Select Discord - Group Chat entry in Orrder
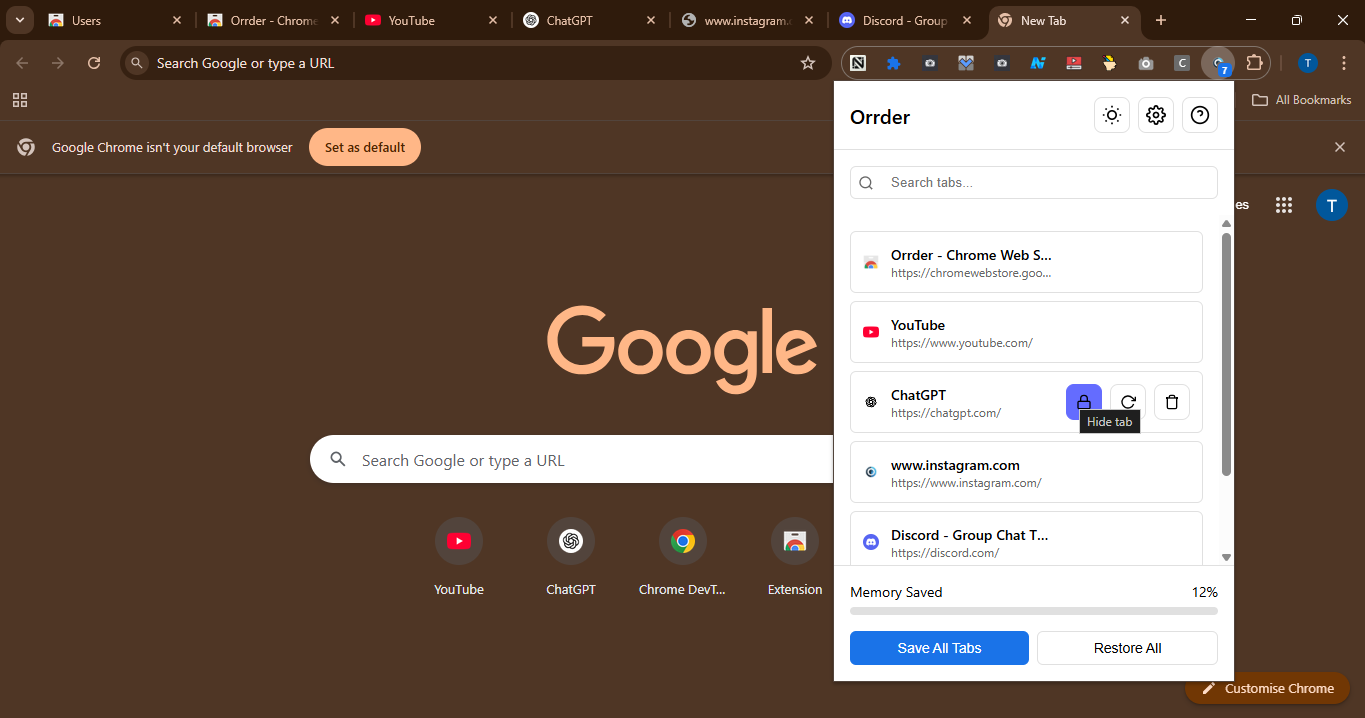 pyautogui.click(x=1026, y=538)
